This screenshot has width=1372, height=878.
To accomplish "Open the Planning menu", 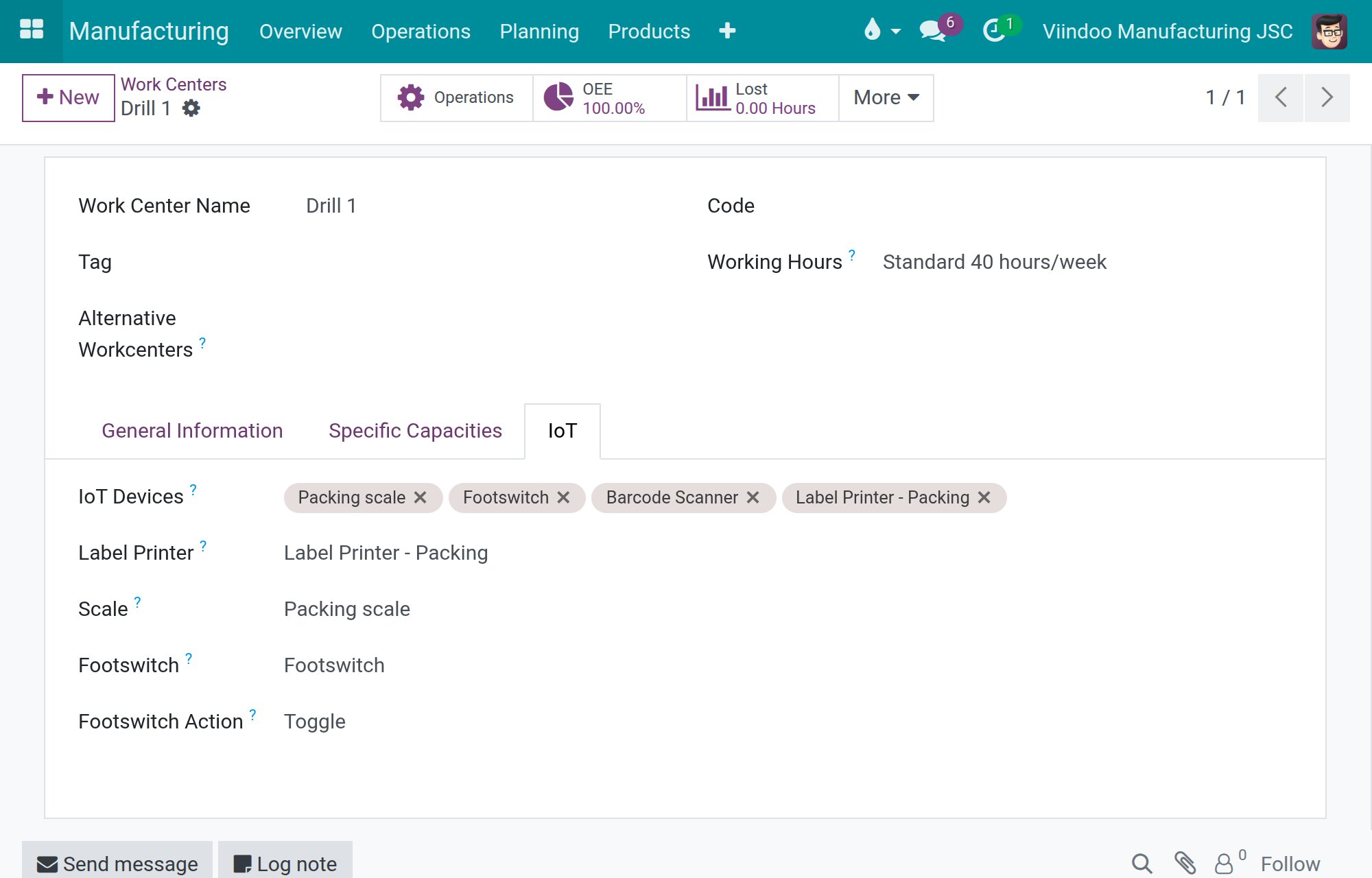I will pyautogui.click(x=539, y=31).
